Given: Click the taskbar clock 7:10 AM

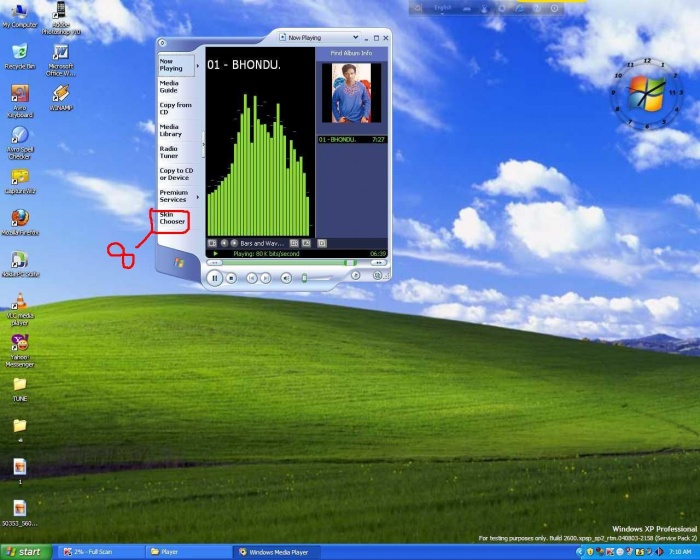Looking at the screenshot, I should pyautogui.click(x=680, y=552).
